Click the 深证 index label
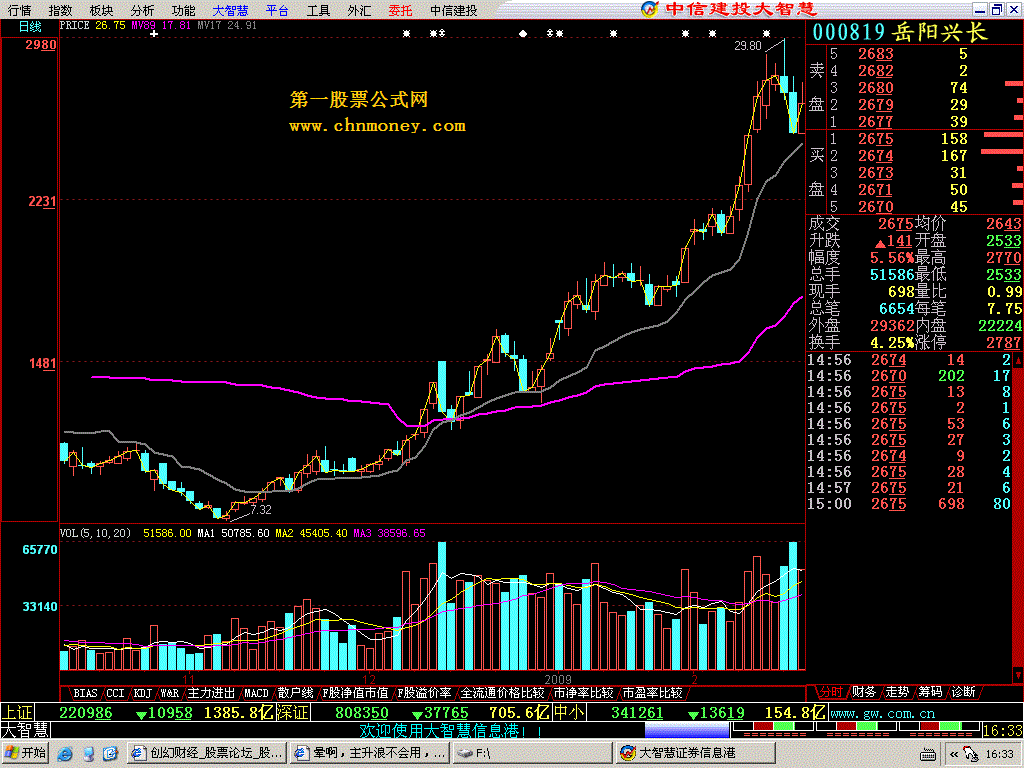Screen dimensions: 1024x768 [x=292, y=712]
